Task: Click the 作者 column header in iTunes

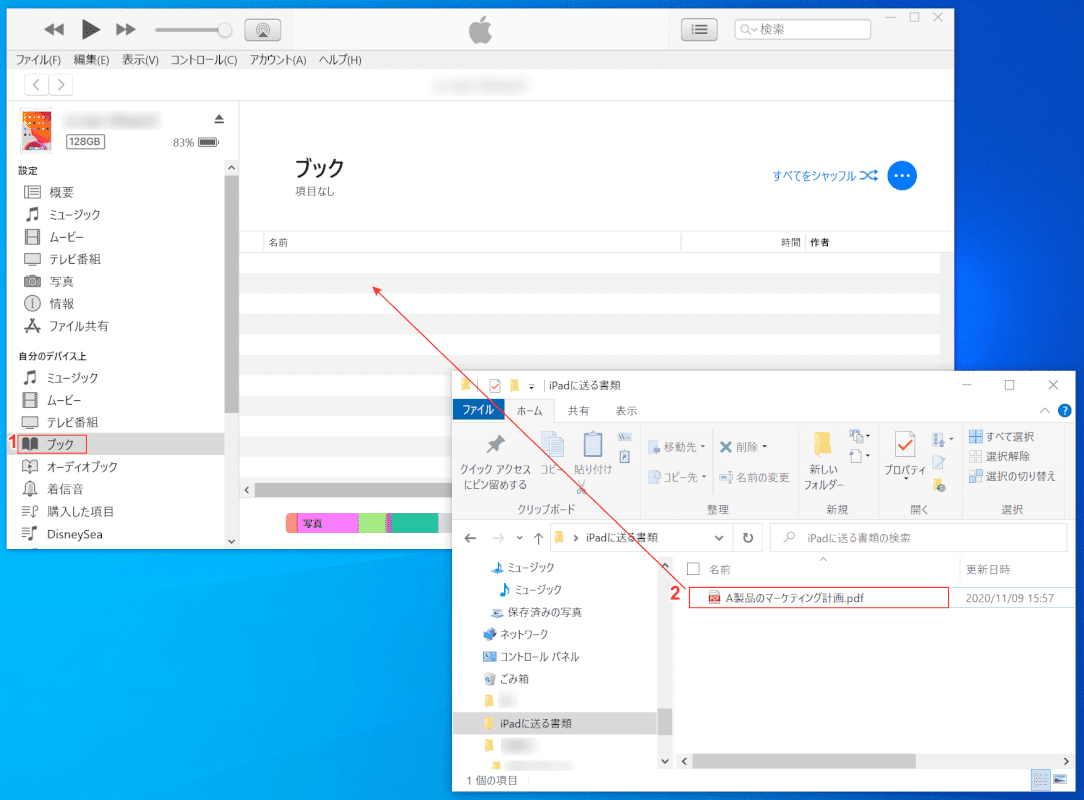Action: (819, 242)
